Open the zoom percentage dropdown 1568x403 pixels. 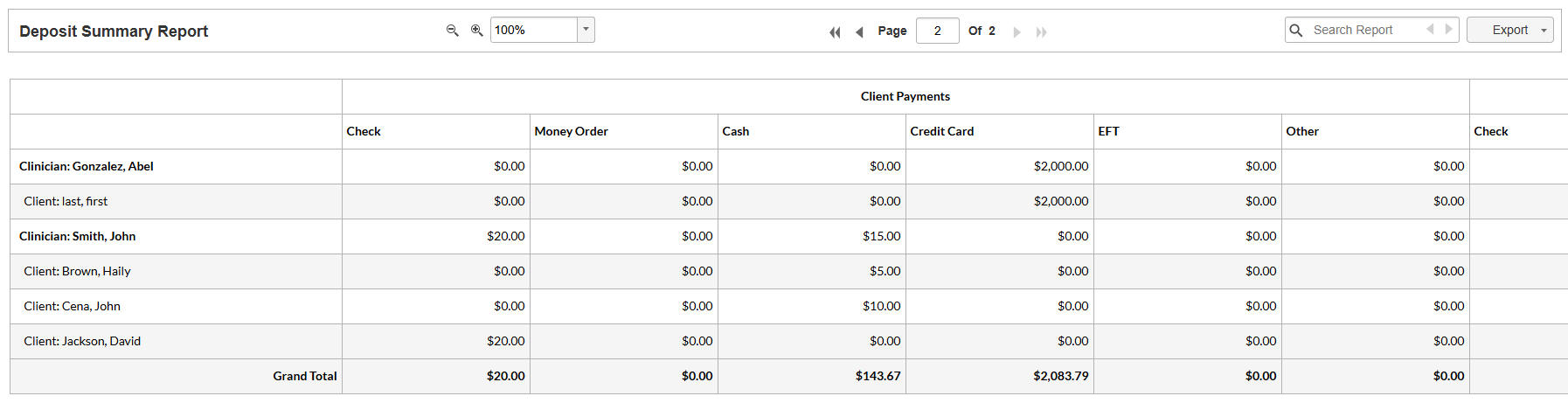pyautogui.click(x=586, y=30)
